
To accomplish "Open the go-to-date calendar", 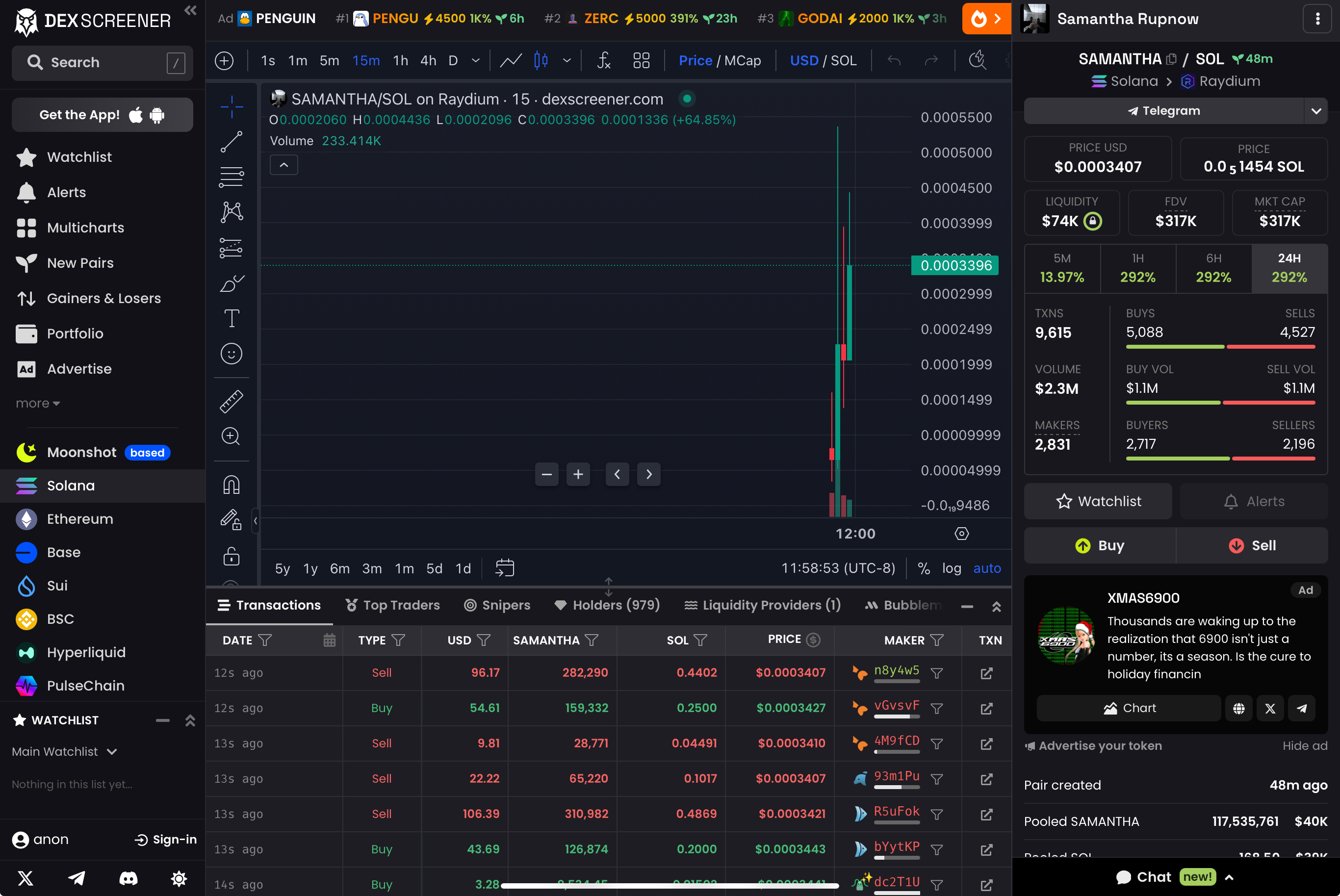I will pyautogui.click(x=505, y=568).
